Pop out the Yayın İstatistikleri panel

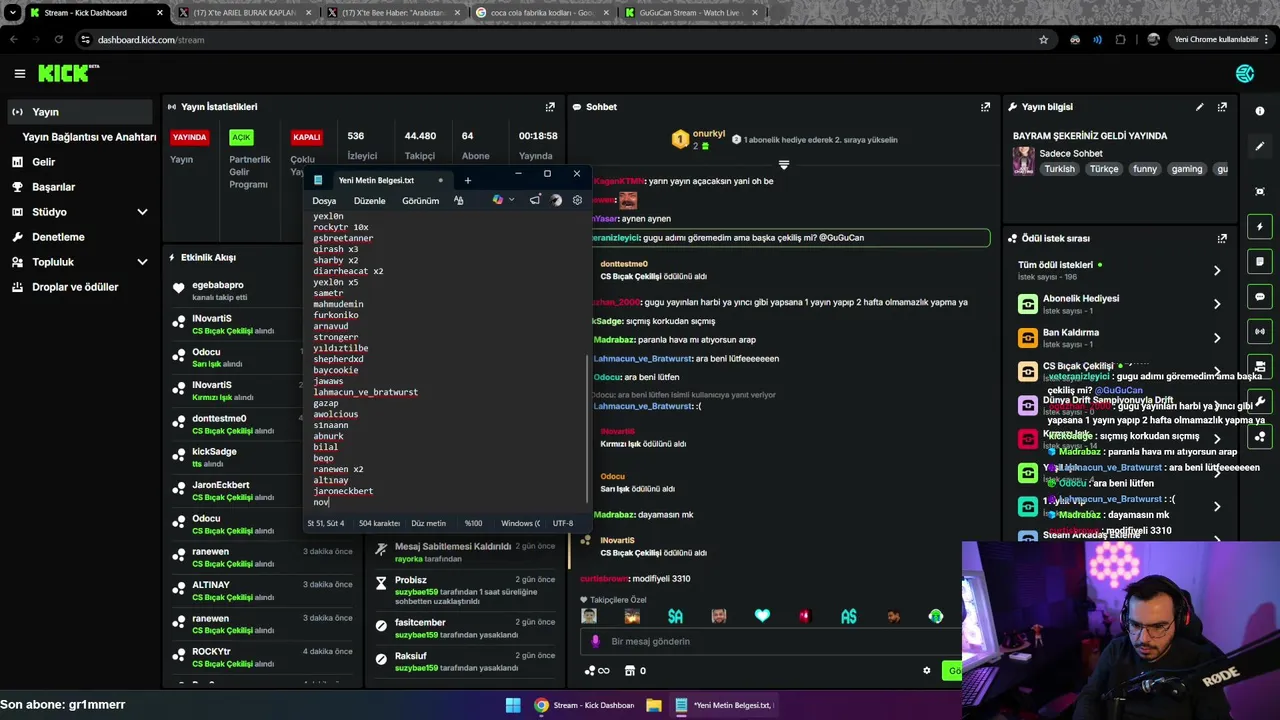[x=550, y=107]
